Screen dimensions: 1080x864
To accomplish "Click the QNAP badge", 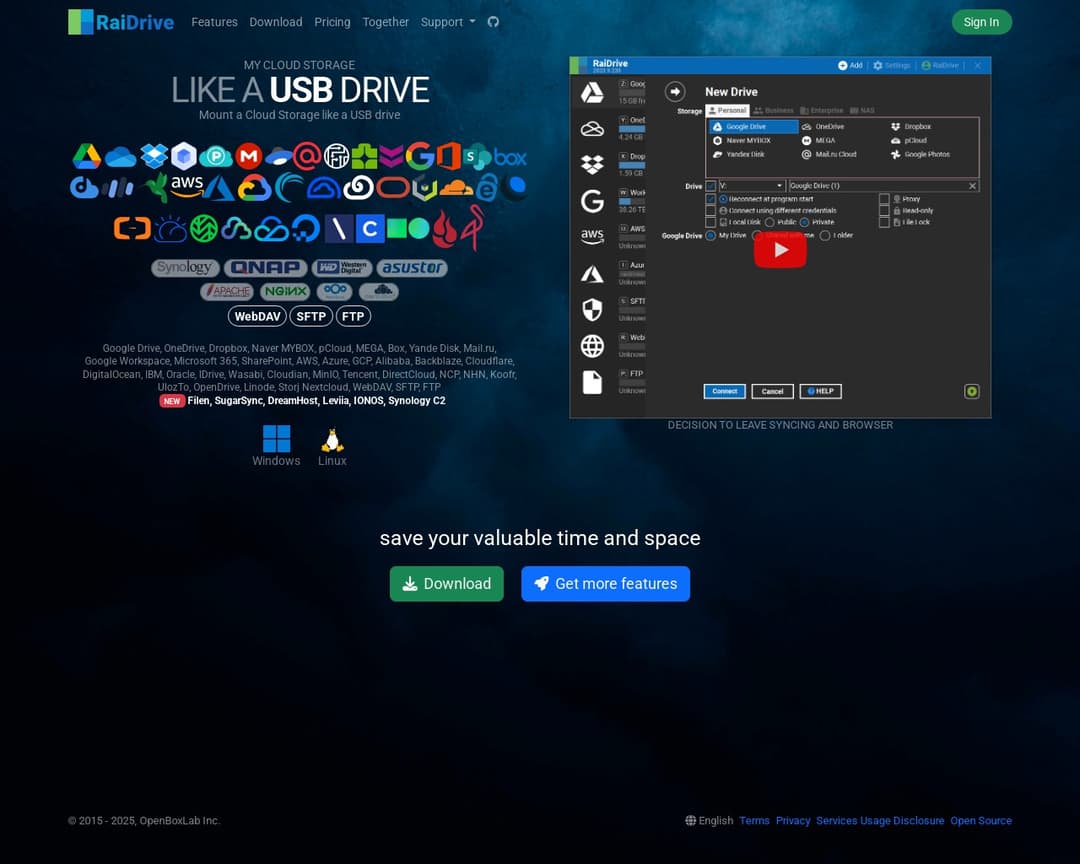I will pos(266,267).
